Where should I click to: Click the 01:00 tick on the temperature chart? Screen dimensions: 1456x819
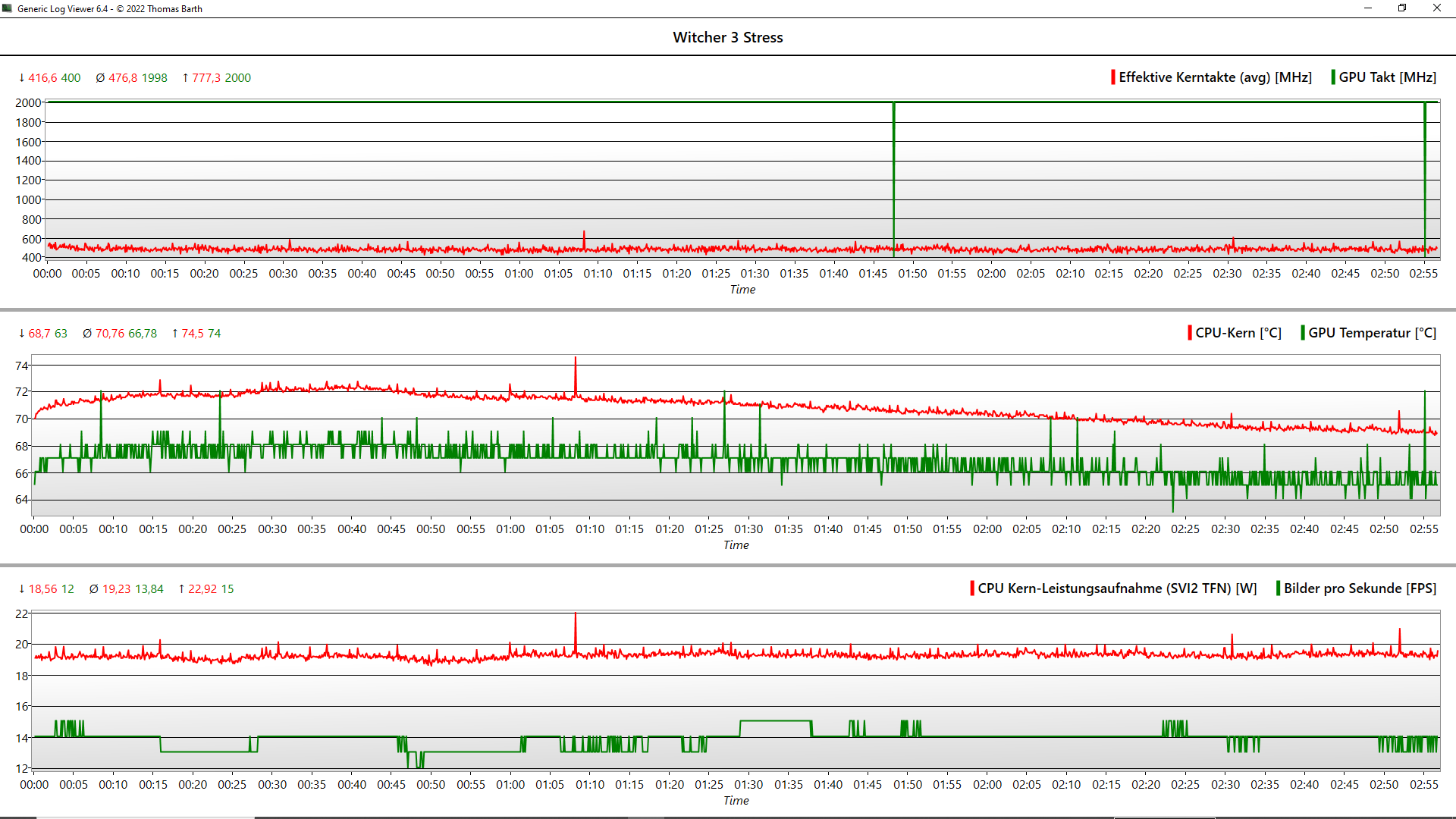coord(510,529)
